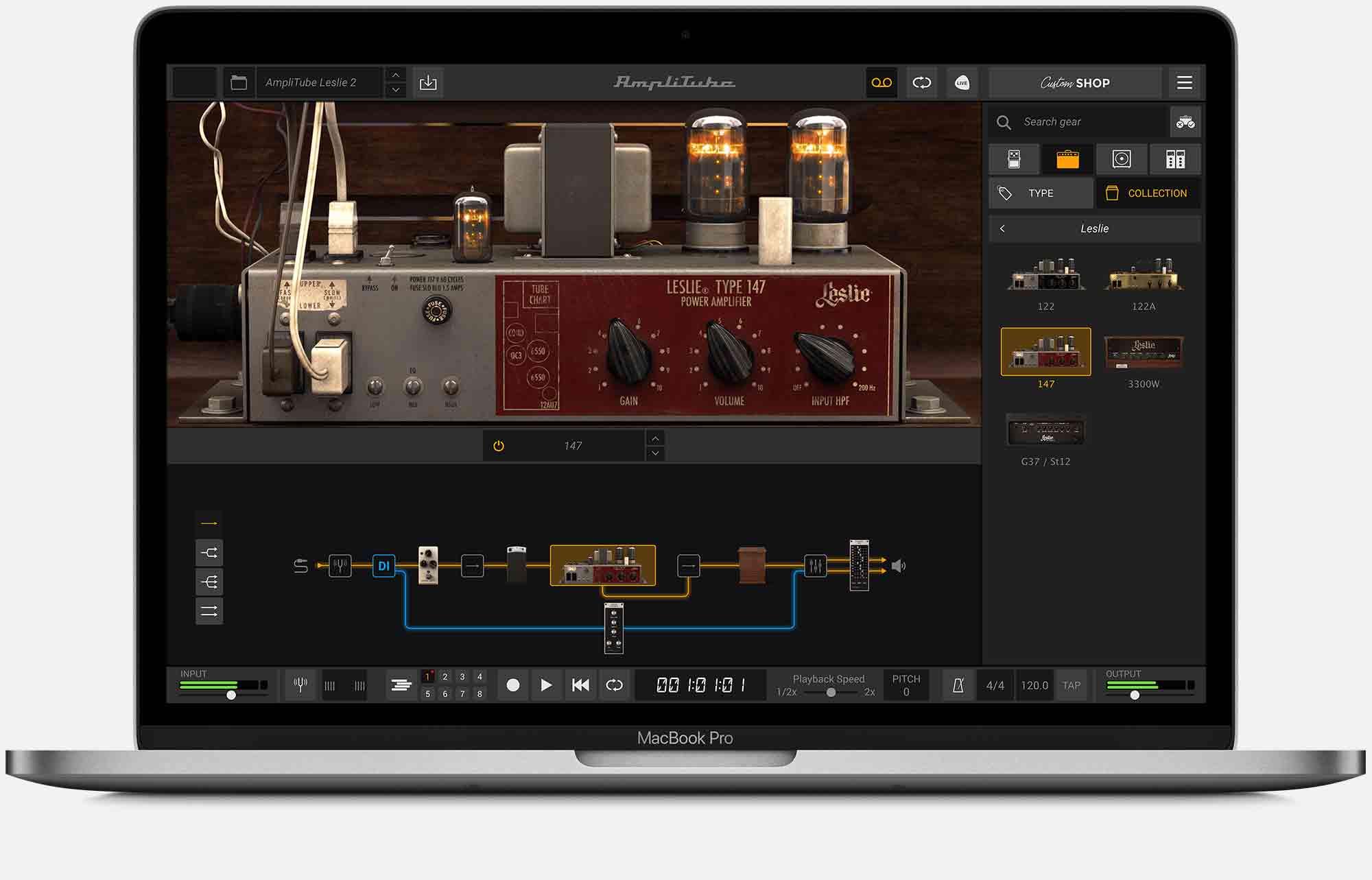Toggle the Leslie 147 power button
This screenshot has width=1372, height=880.
click(x=499, y=445)
